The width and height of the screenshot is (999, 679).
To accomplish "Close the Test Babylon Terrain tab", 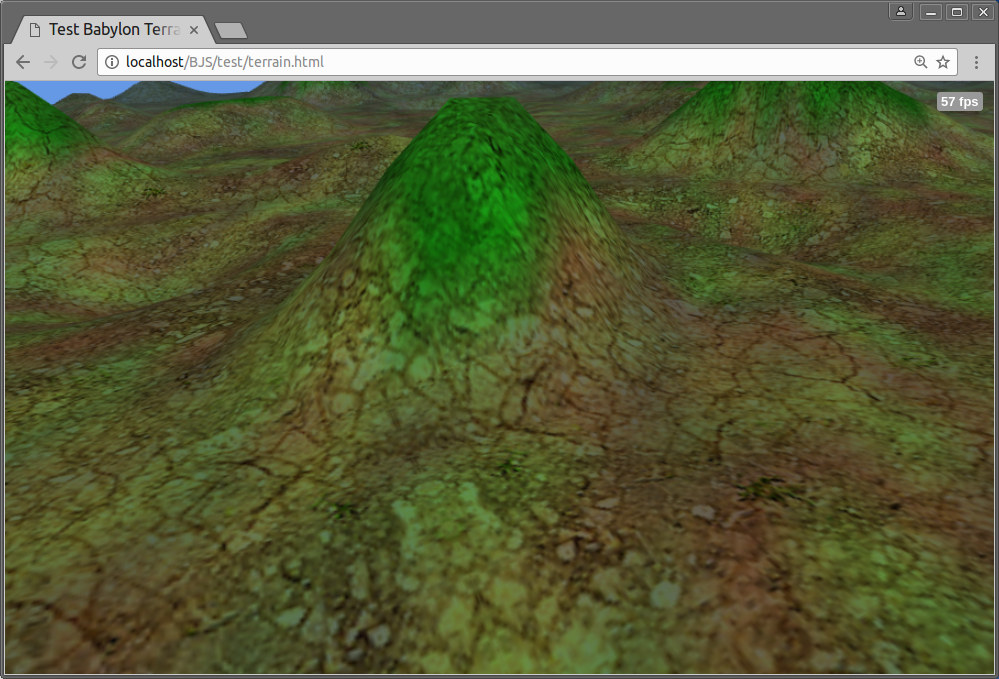I will coord(194,30).
